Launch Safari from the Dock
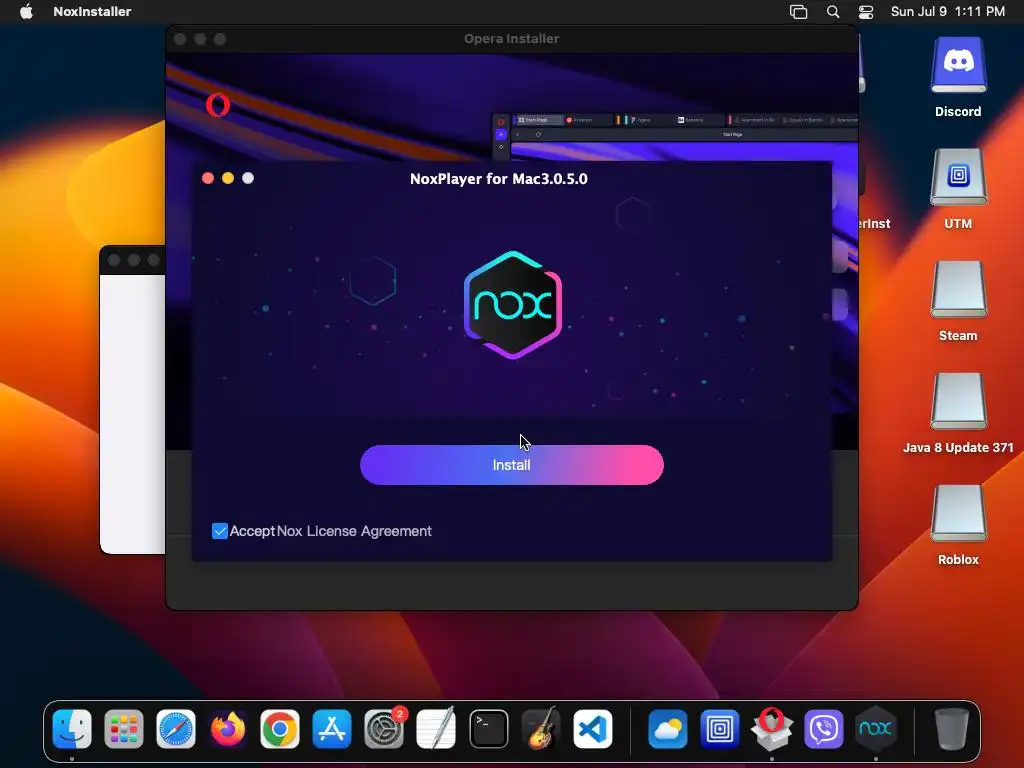The image size is (1024, 768). click(176, 729)
